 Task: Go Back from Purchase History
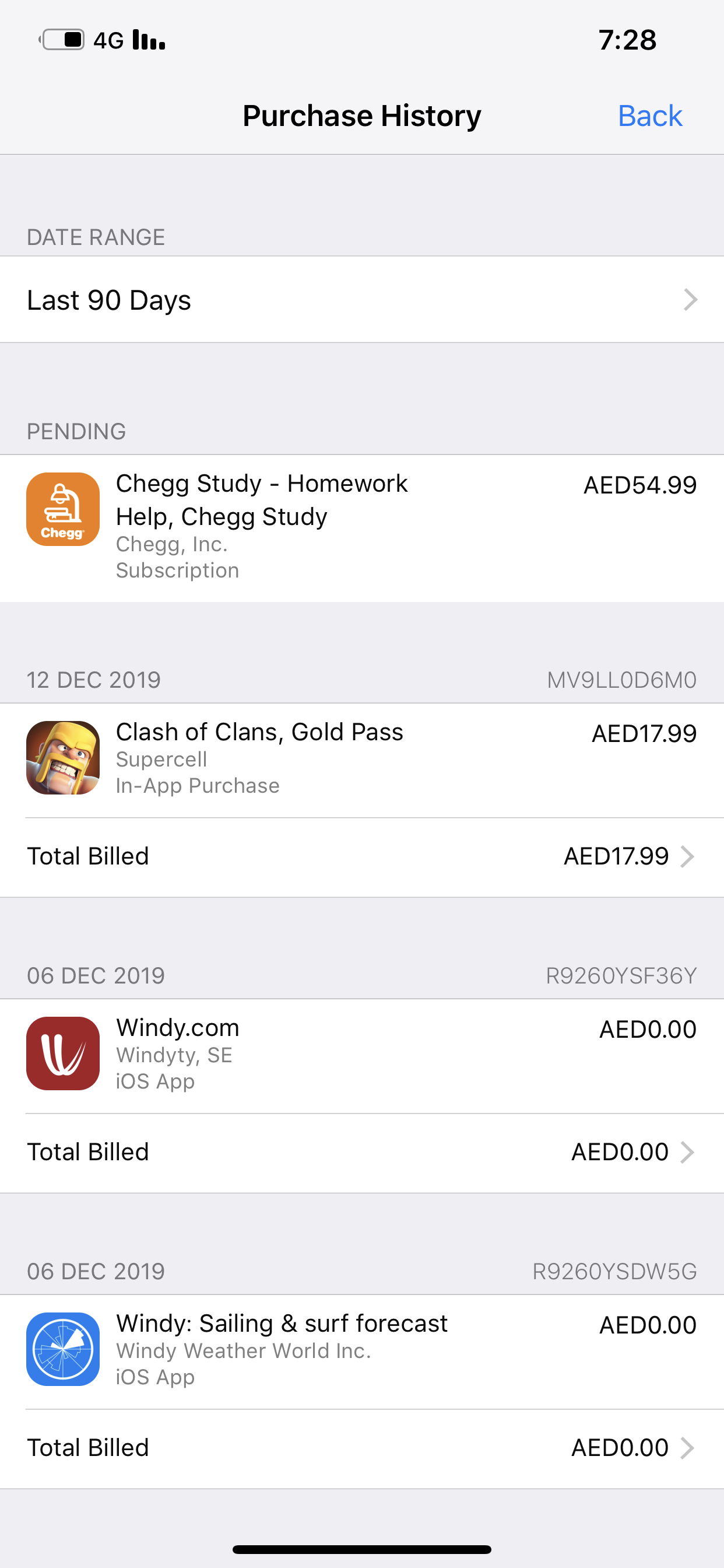650,116
